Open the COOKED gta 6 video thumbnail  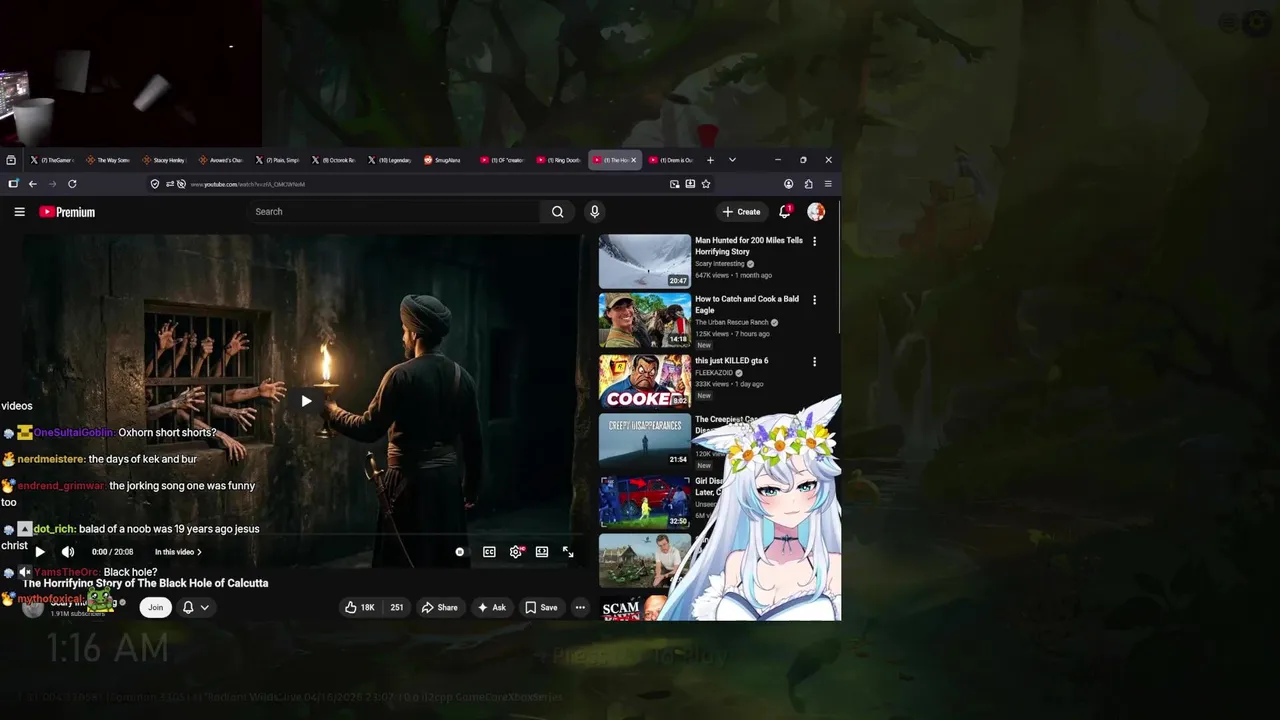[x=645, y=381]
